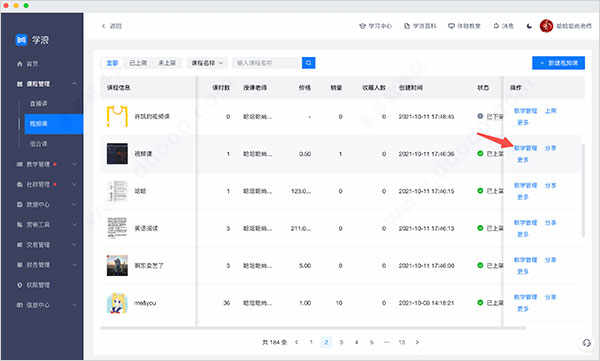Click 上架 link in the first course row

[x=550, y=111]
